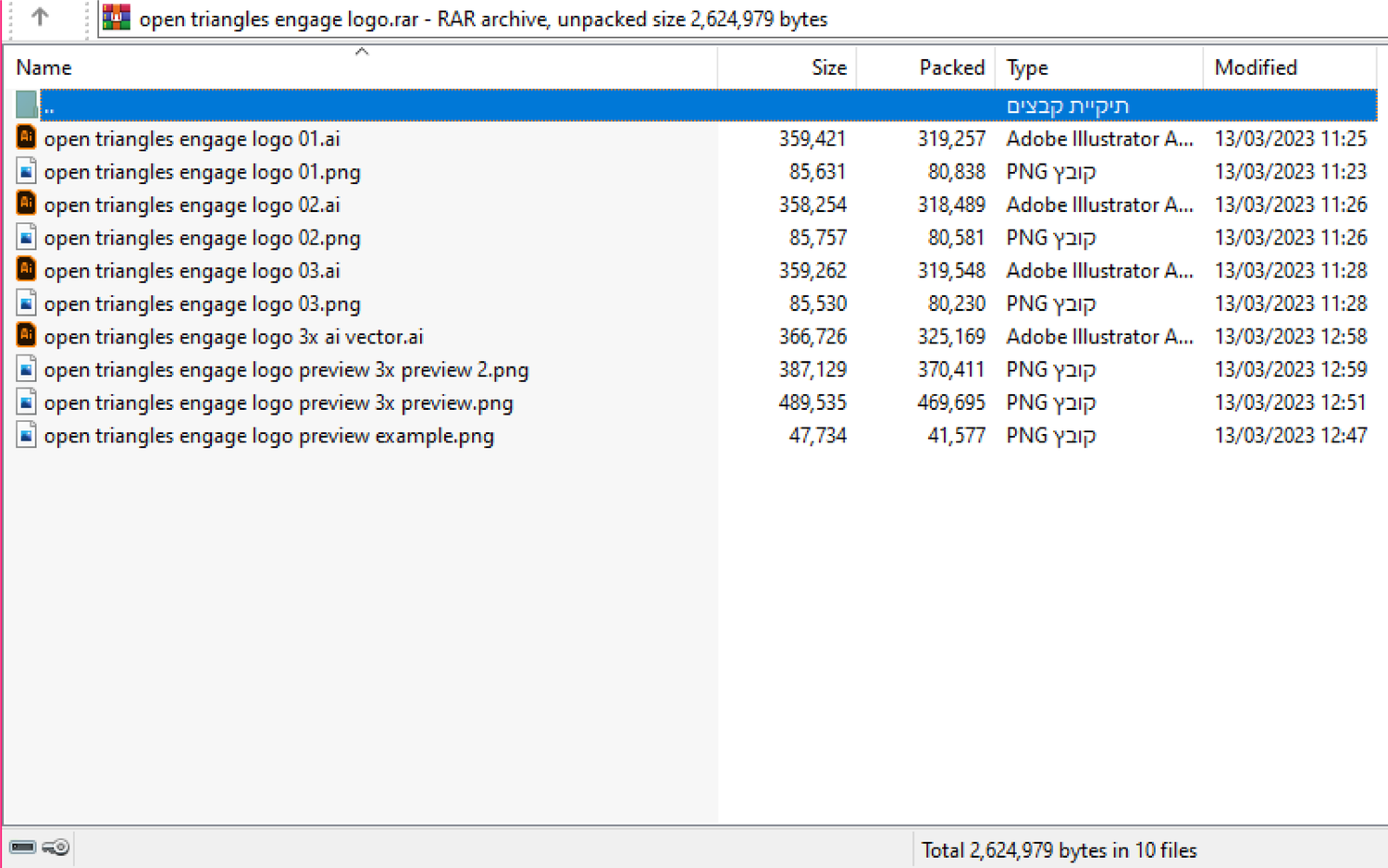
Task: Click the PNG icon of logo 01.png
Action: click(26, 171)
